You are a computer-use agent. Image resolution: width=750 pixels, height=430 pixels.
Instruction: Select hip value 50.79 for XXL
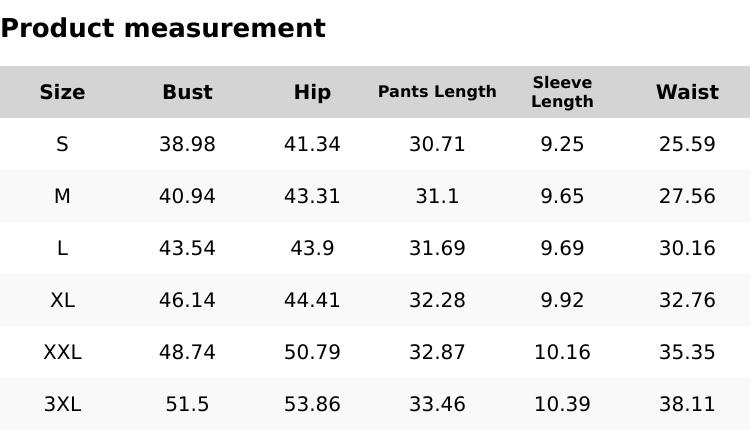312,352
